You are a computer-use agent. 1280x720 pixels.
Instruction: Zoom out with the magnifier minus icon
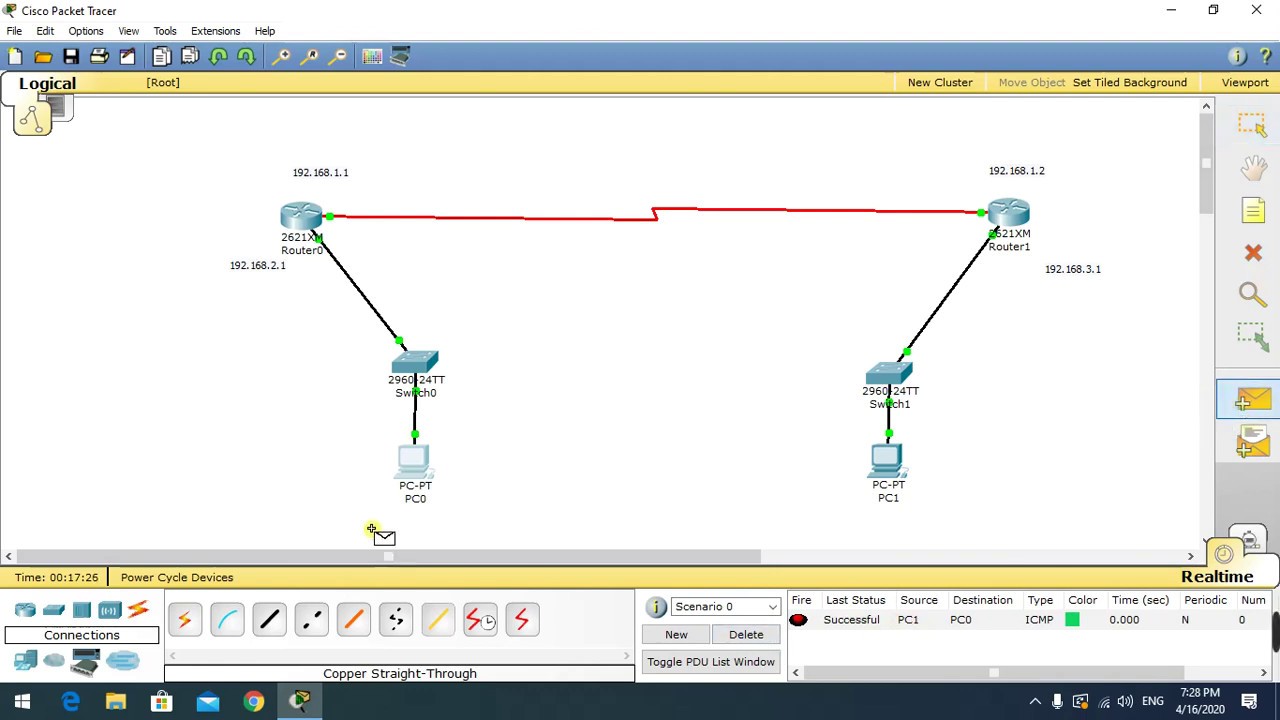pos(338,57)
